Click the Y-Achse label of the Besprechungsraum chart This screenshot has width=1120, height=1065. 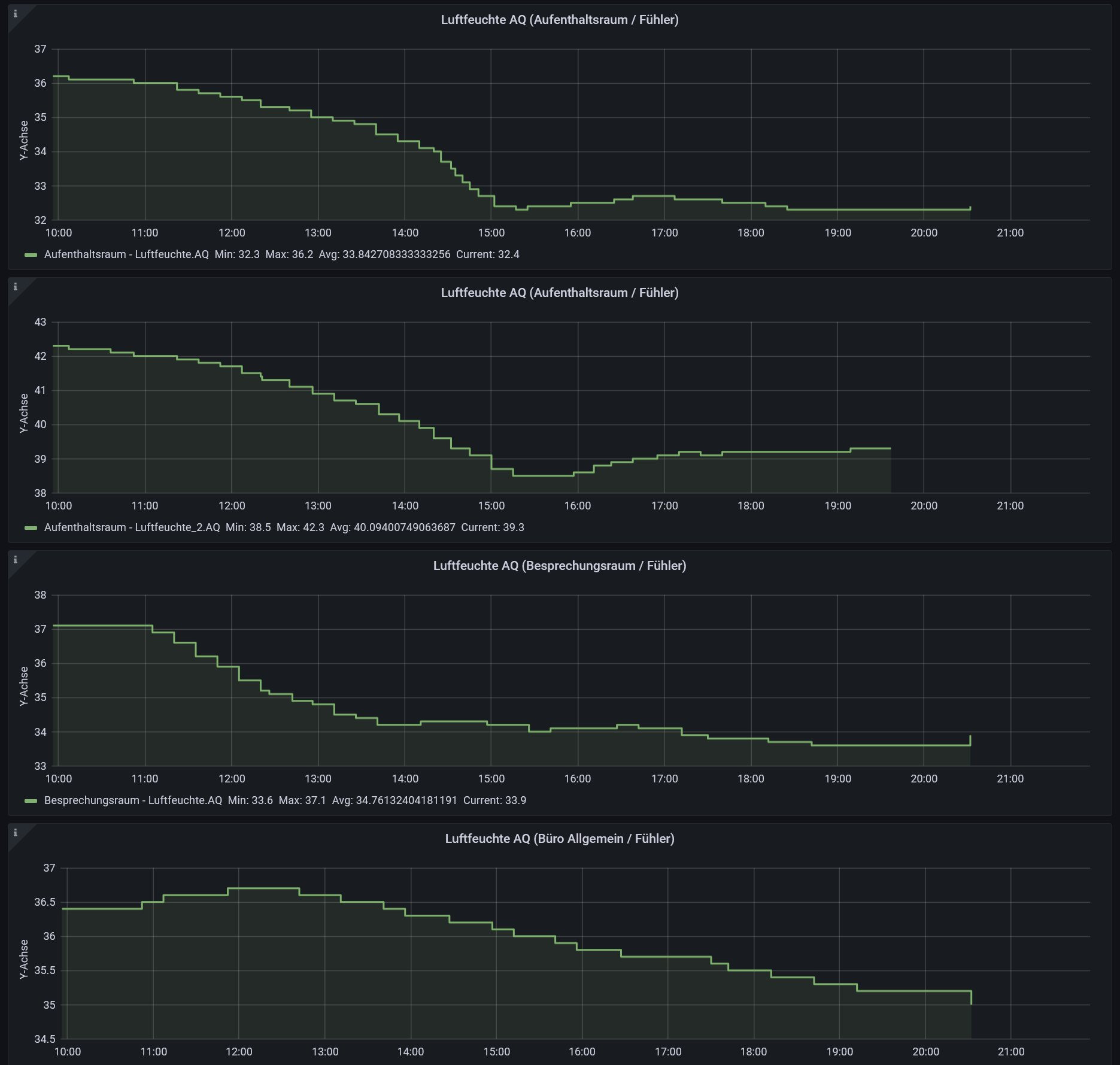(24, 687)
